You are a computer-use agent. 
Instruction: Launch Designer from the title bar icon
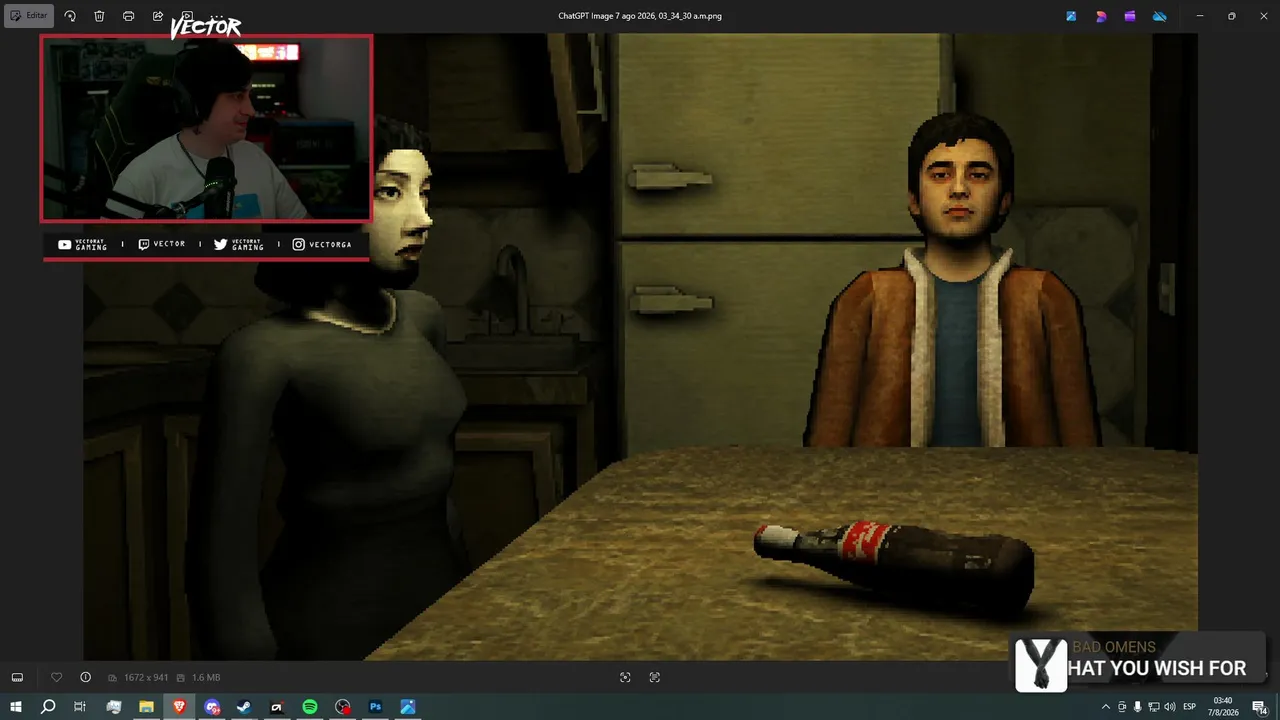click(x=1101, y=16)
